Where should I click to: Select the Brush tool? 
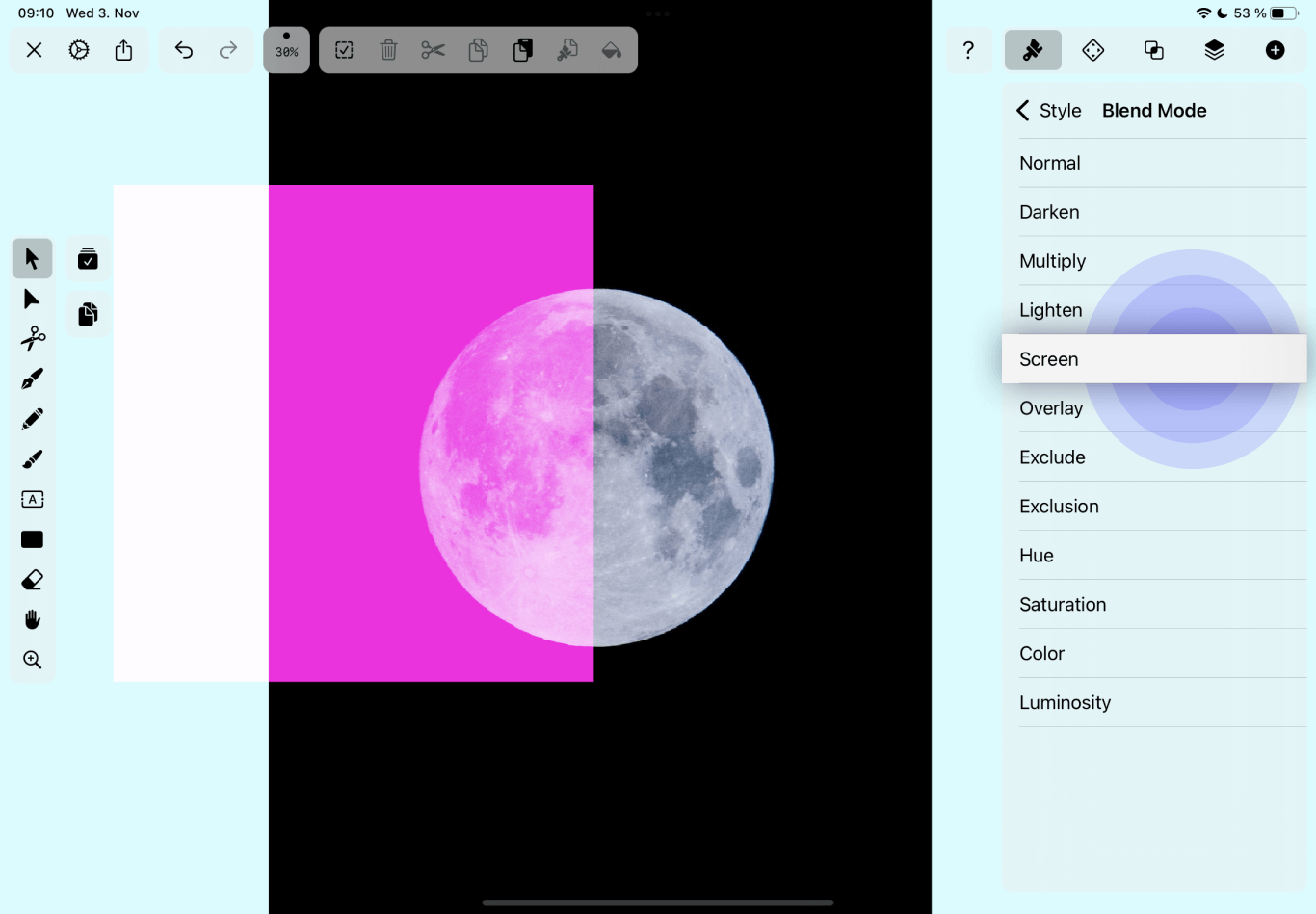pos(32,459)
